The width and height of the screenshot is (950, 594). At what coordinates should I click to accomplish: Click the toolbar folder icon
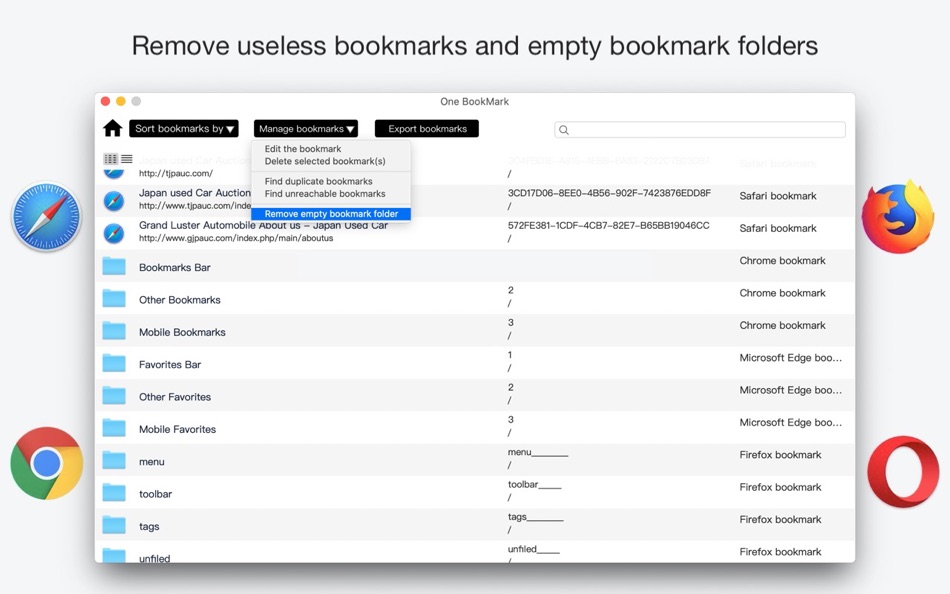click(x=114, y=493)
